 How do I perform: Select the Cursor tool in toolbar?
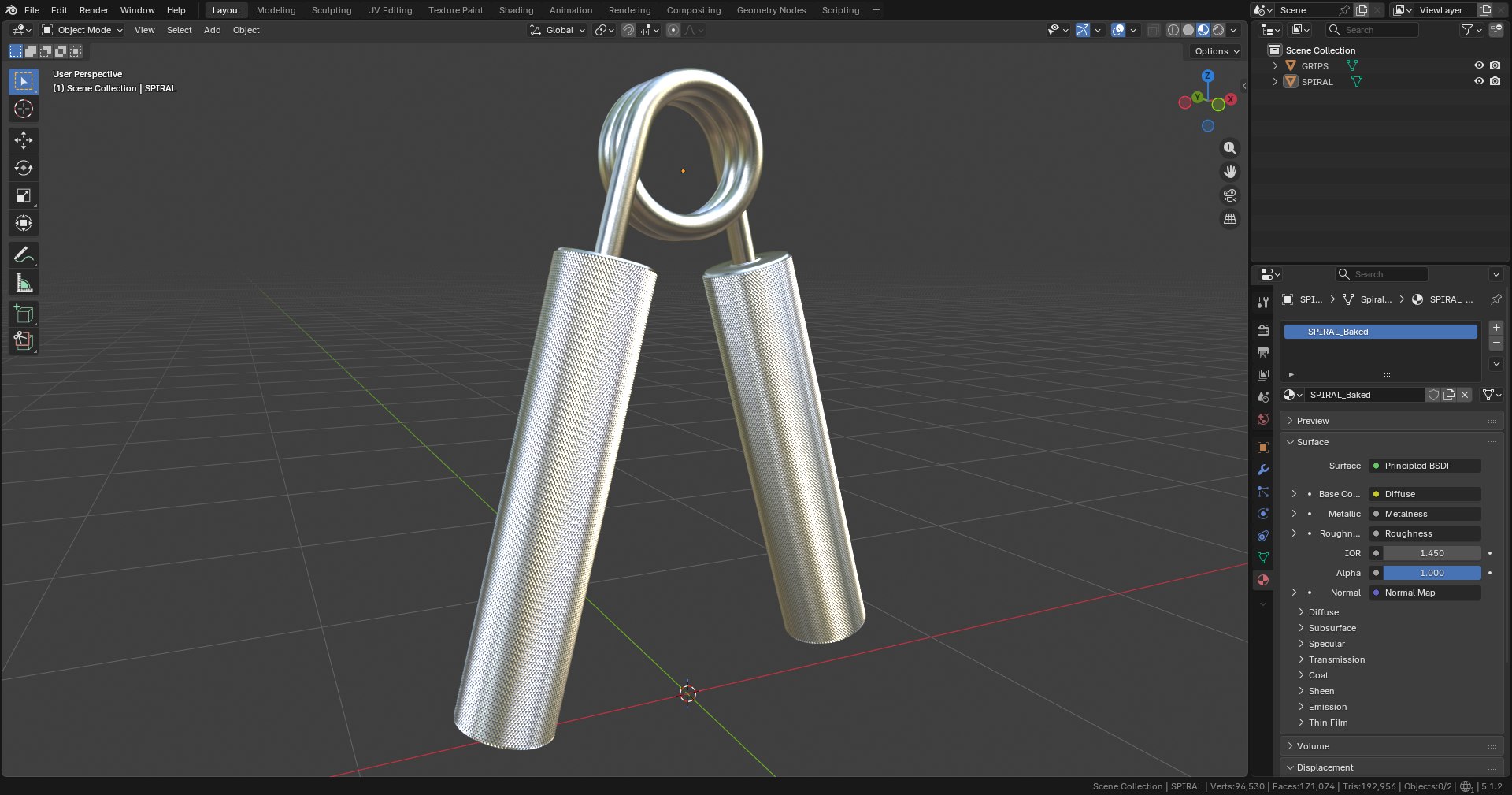(24, 109)
